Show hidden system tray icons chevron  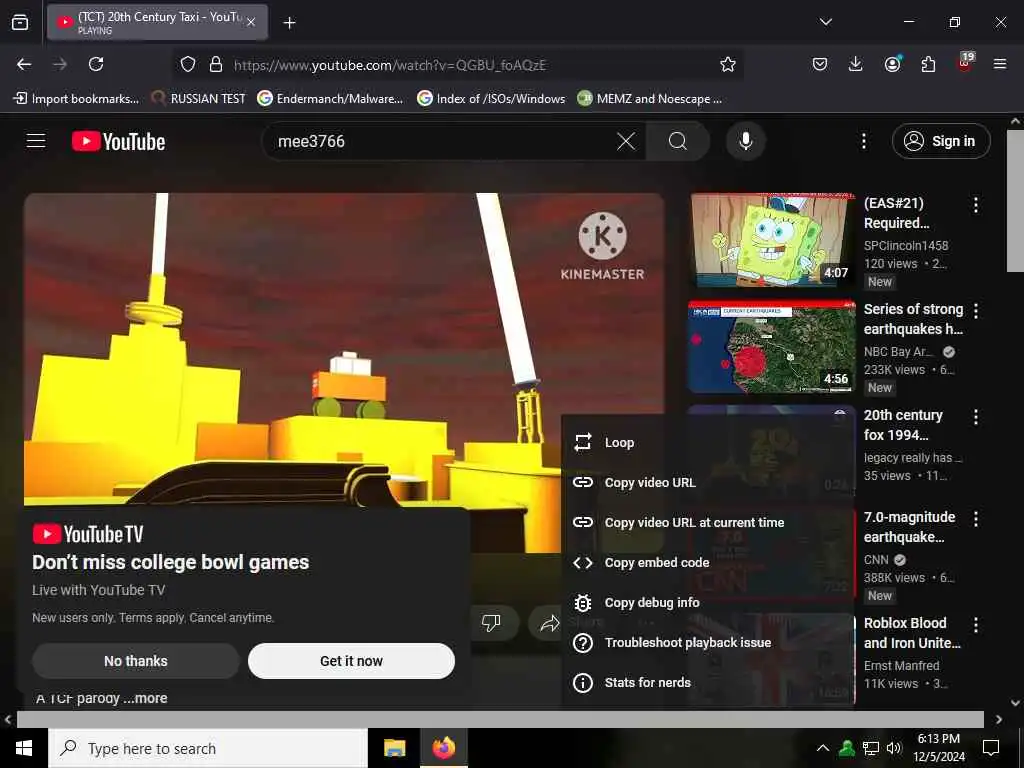823,748
